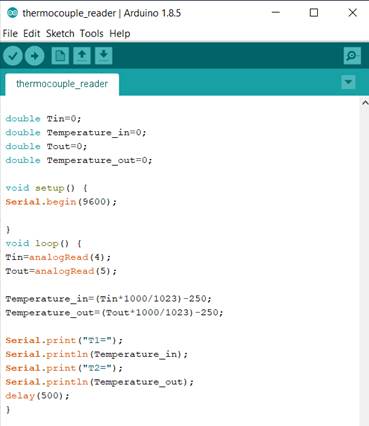Expand the tab options dropdown arrow

[x=348, y=82]
